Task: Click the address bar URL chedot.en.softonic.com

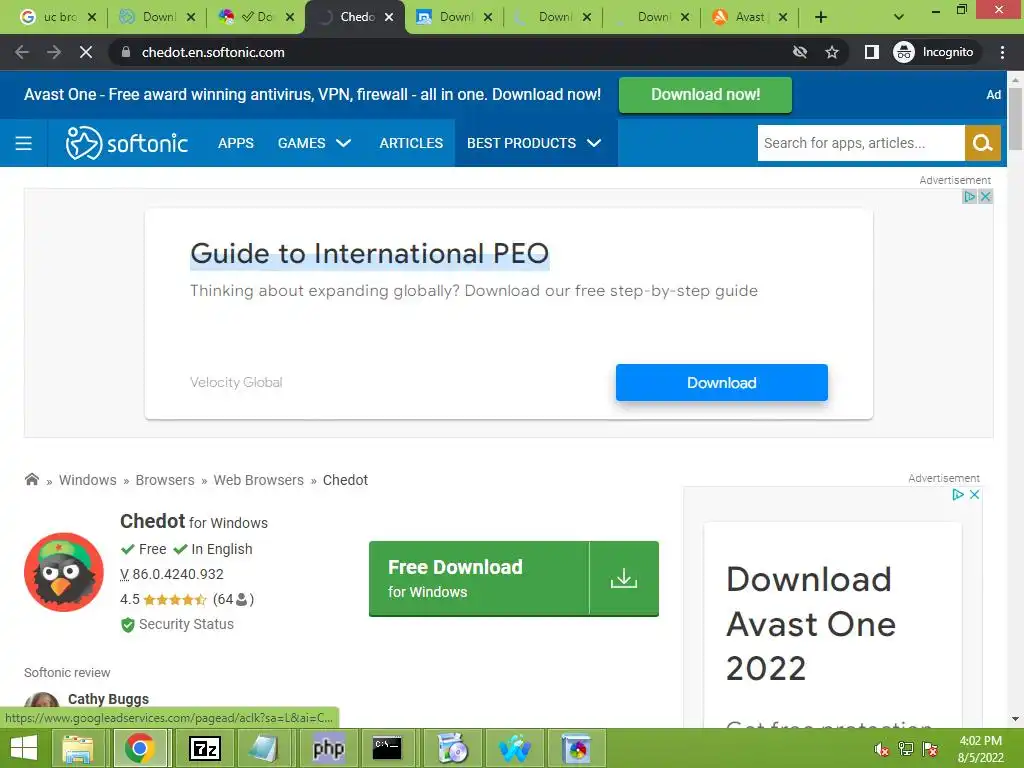Action: point(213,52)
